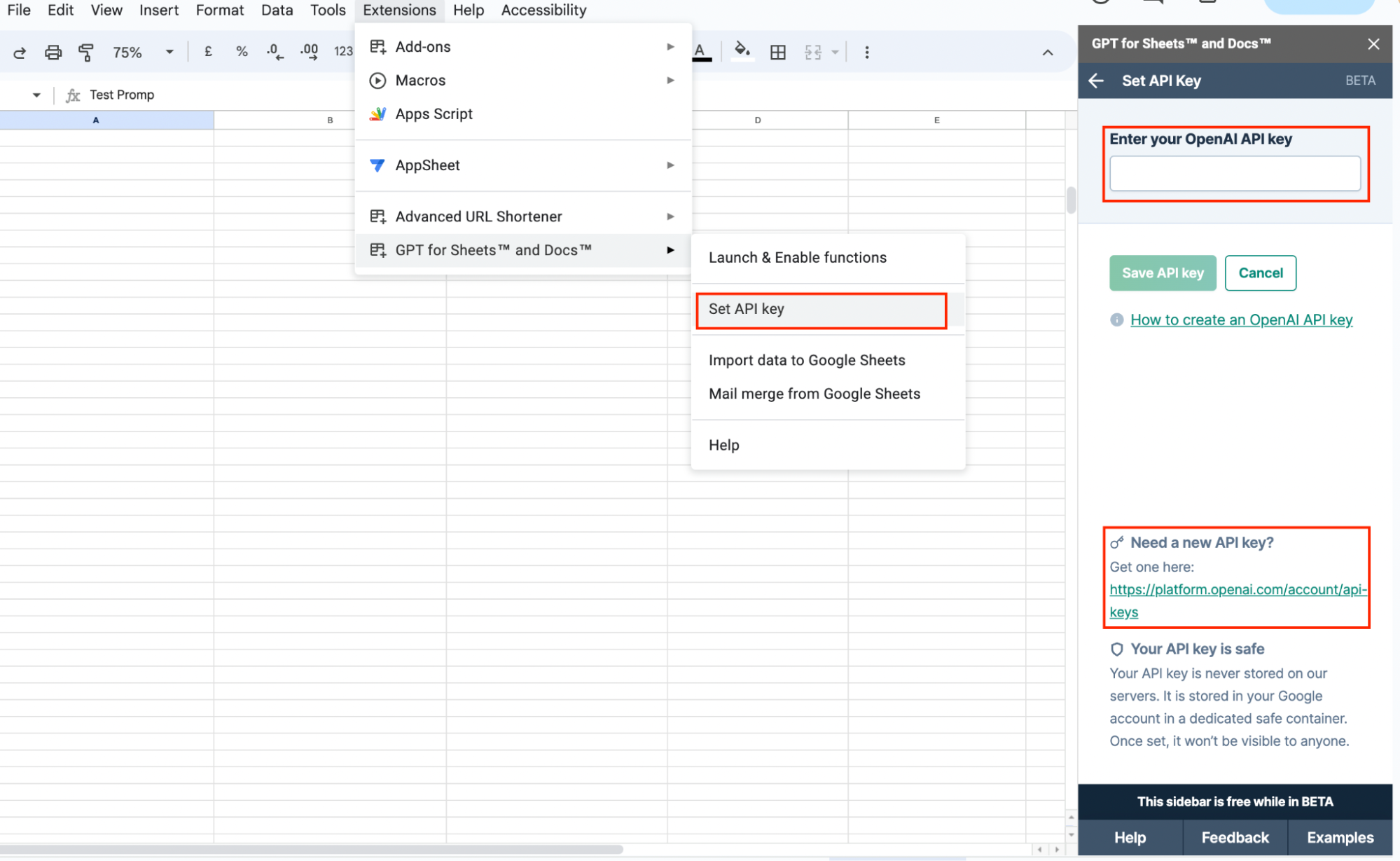Image resolution: width=1400 pixels, height=861 pixels.
Task: Click the vertical scrollbar thumb
Action: tap(1071, 200)
